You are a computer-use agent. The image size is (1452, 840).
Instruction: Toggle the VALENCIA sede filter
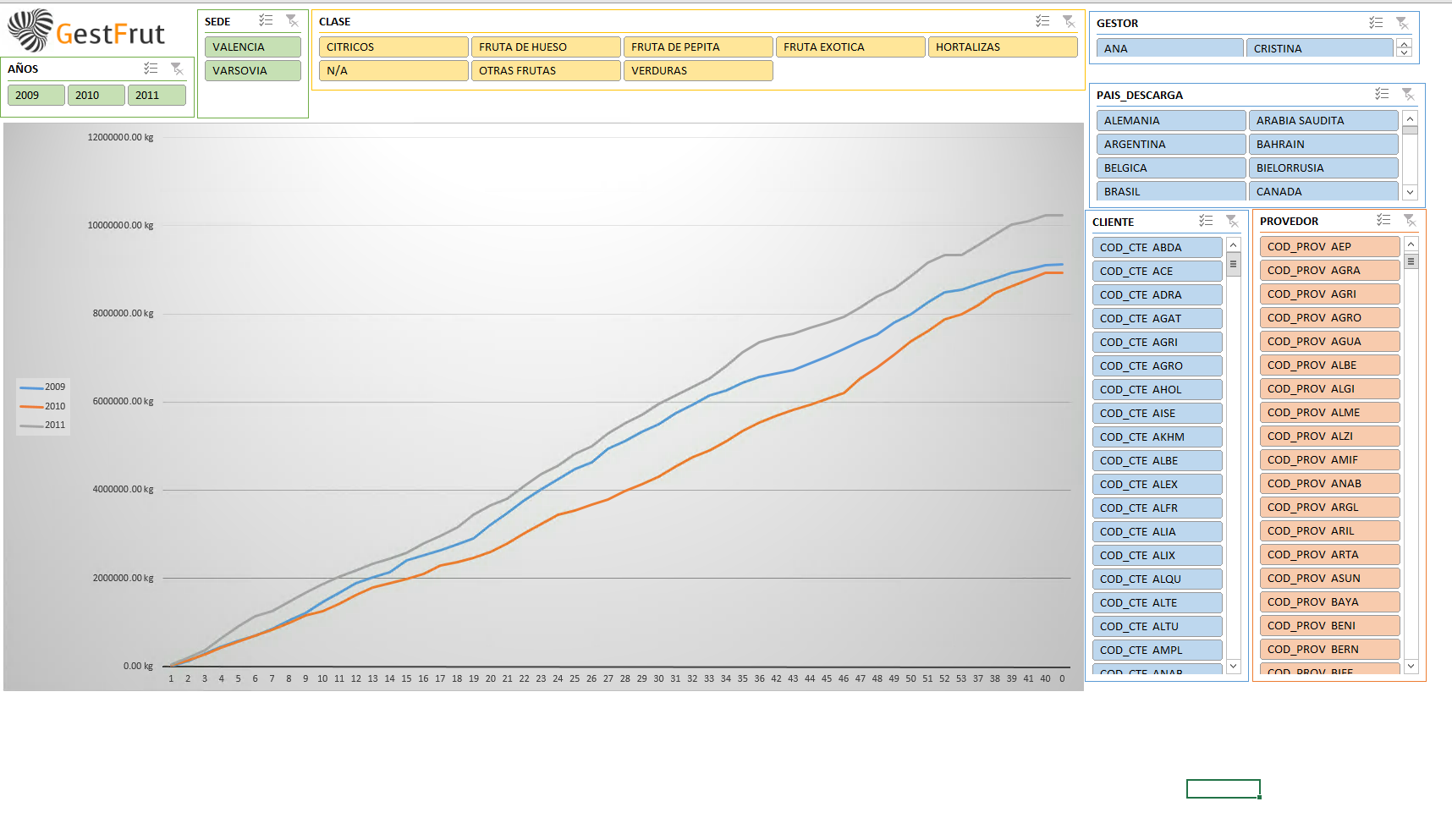tap(252, 47)
